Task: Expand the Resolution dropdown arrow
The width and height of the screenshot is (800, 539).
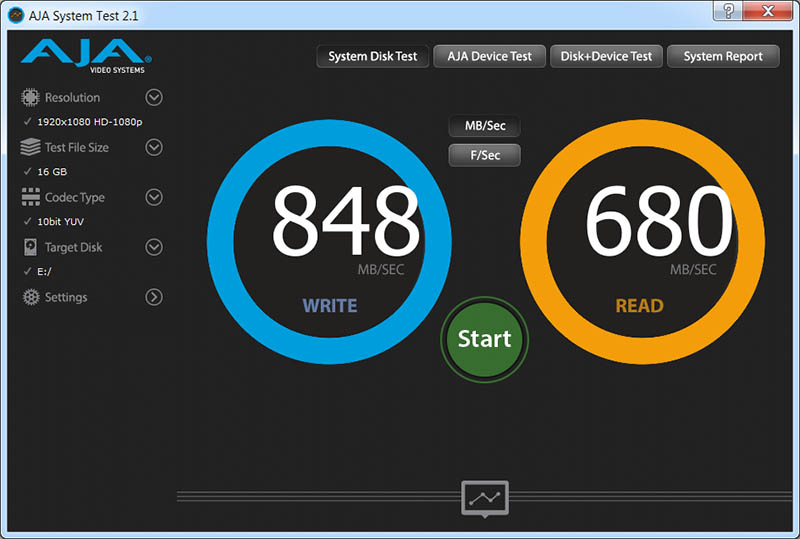Action: pyautogui.click(x=154, y=97)
